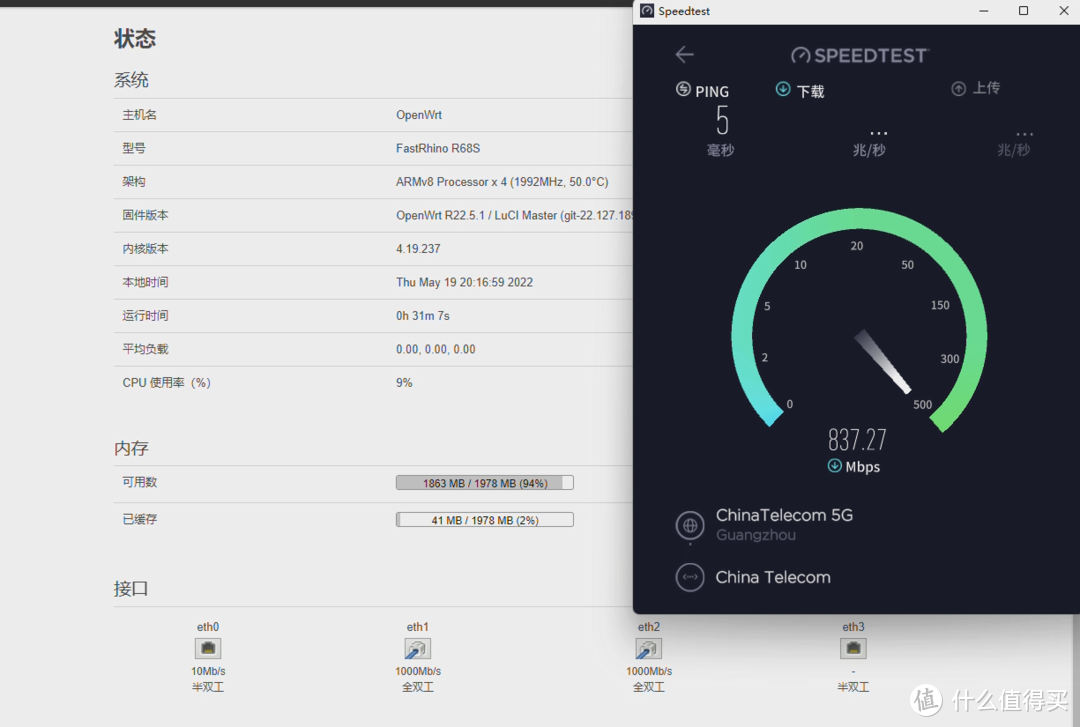Click the ping value 5
Viewport: 1080px width, 727px height.
[722, 121]
